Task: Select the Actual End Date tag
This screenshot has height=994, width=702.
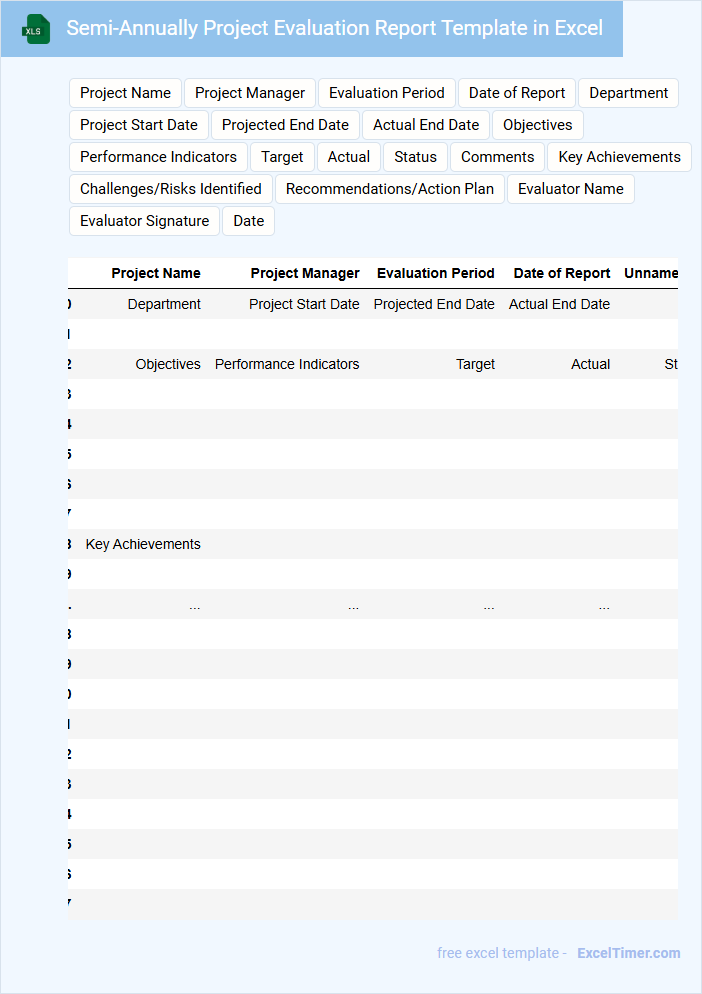Action: click(x=426, y=125)
